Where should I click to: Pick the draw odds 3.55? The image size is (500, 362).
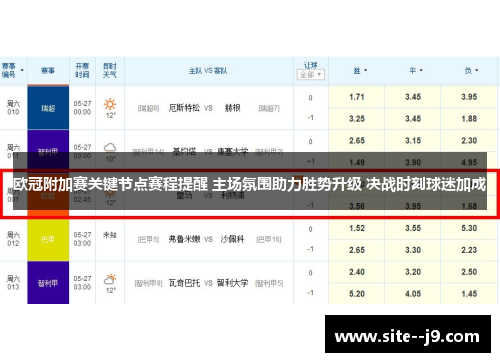point(413,228)
